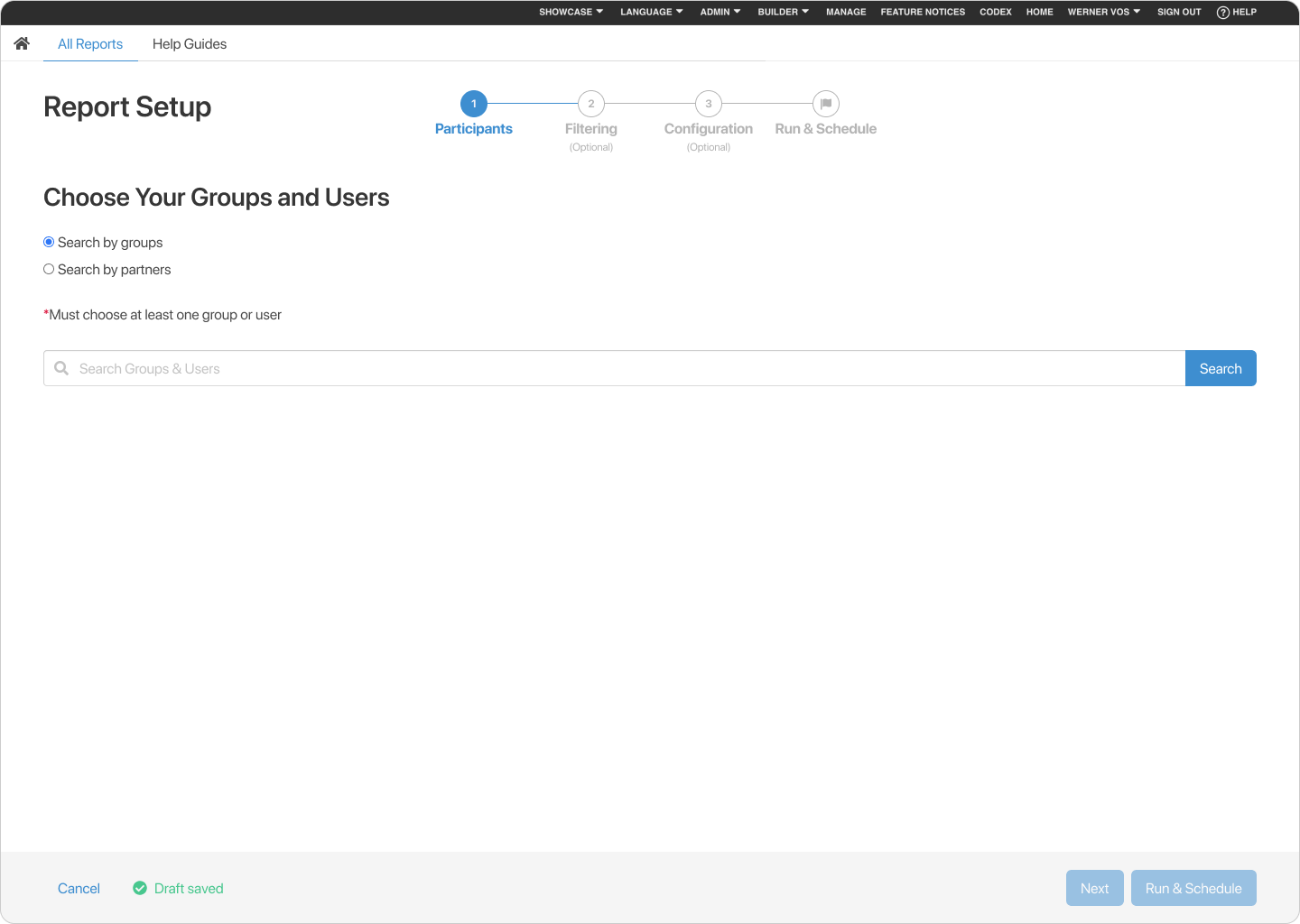Image resolution: width=1300 pixels, height=924 pixels.
Task: Click the green Draft saved checkmark icon
Action: (x=140, y=888)
